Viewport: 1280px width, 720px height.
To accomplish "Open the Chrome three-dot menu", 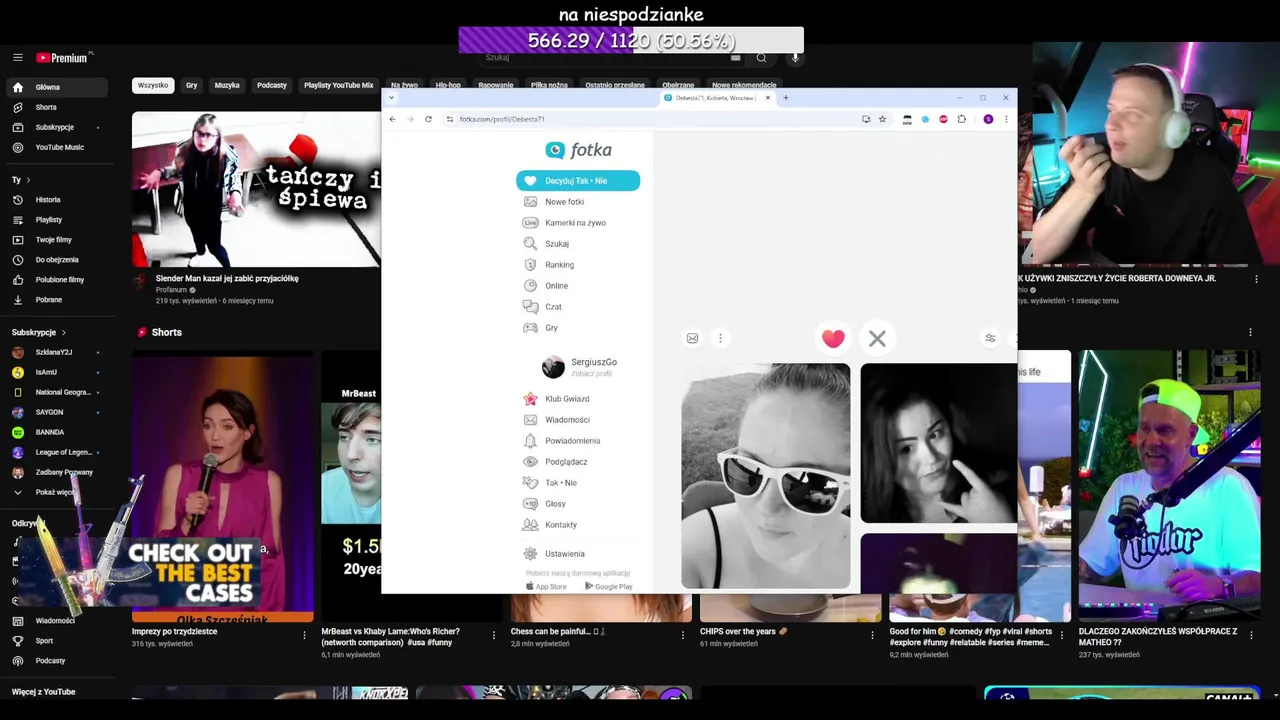I will pyautogui.click(x=1006, y=119).
